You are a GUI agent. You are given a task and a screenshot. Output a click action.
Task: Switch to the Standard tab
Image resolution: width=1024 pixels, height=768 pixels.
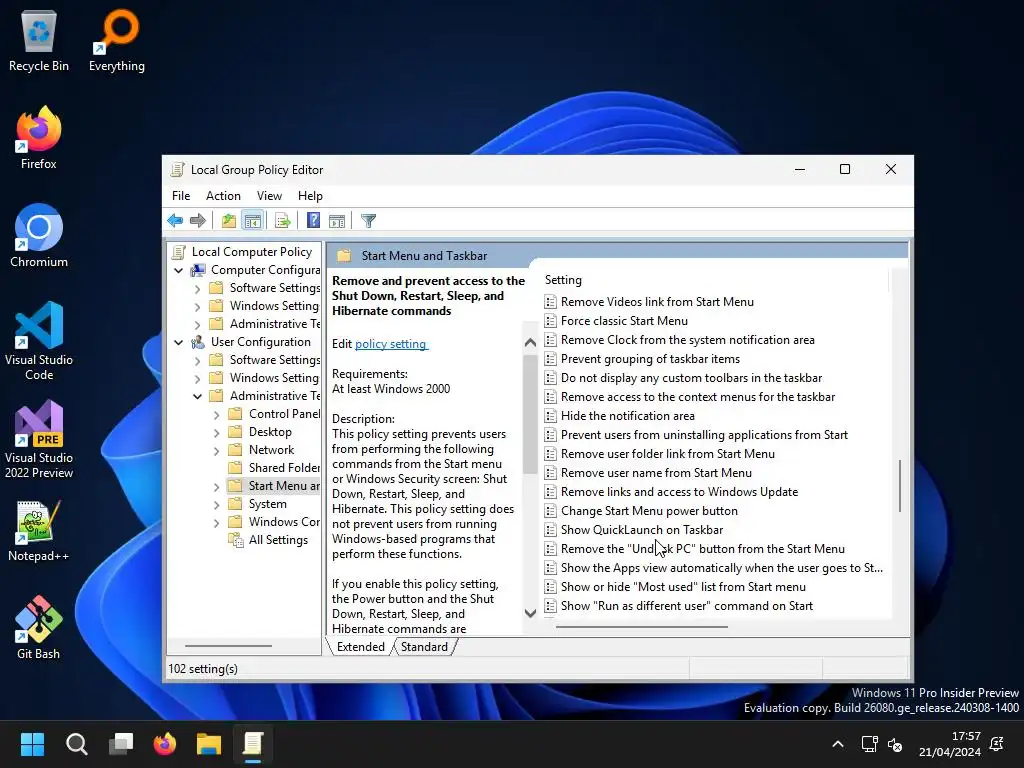coord(424,647)
